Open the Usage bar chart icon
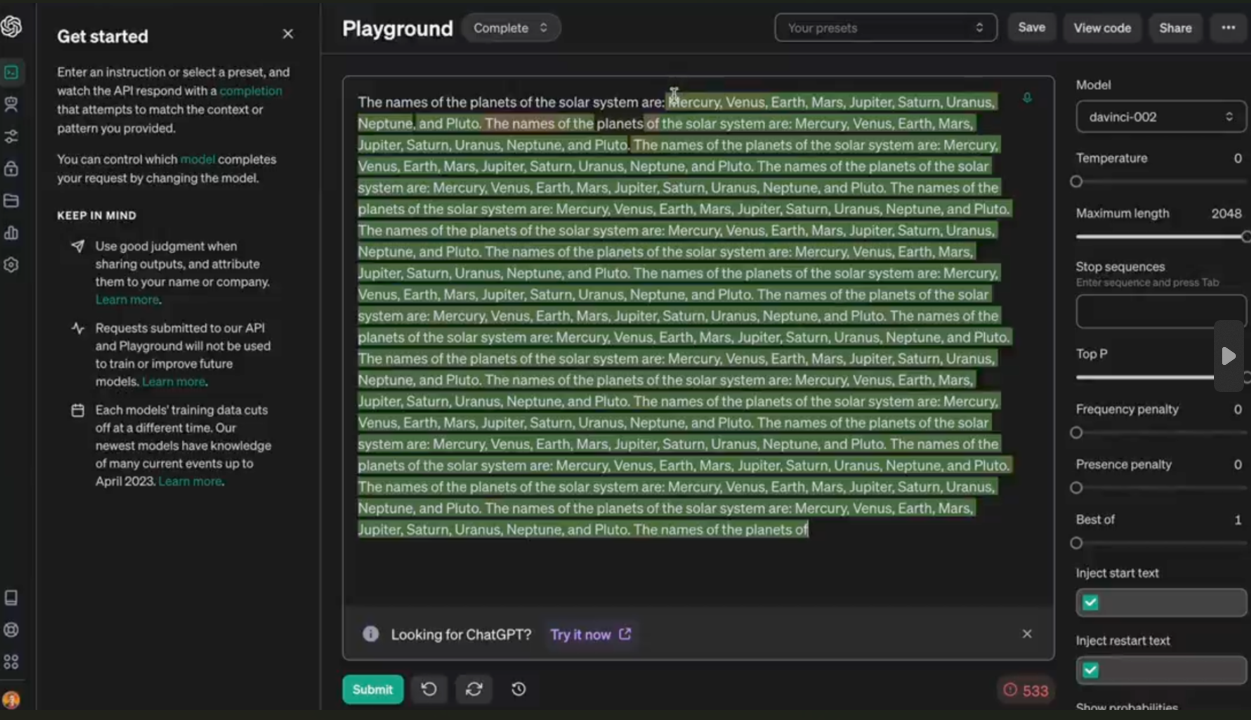Screen dimensions: 1251x720 pyautogui.click(x=11, y=233)
